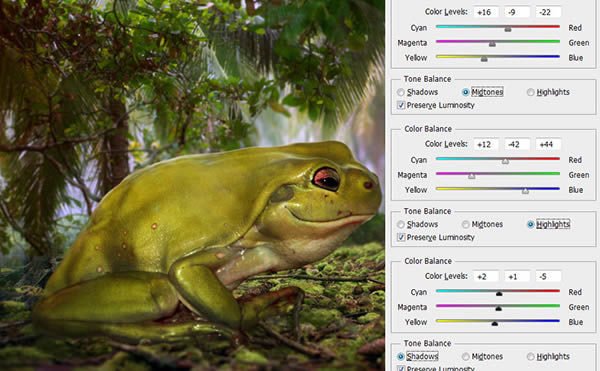Select Midtones radio where Highlights is active
The width and height of the screenshot is (600, 371).
click(x=466, y=225)
